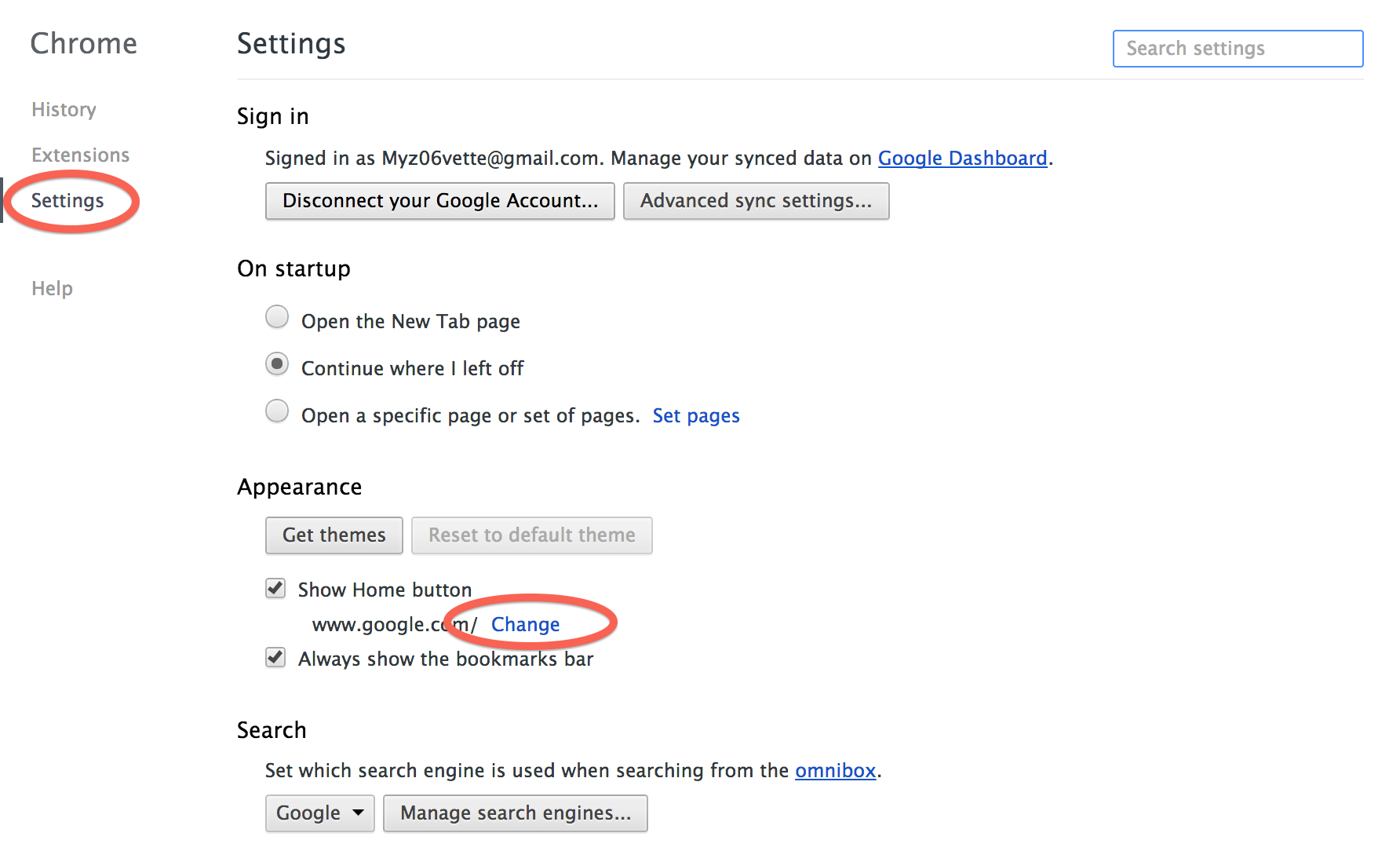
Task: Click the Set pages link
Action: point(696,415)
